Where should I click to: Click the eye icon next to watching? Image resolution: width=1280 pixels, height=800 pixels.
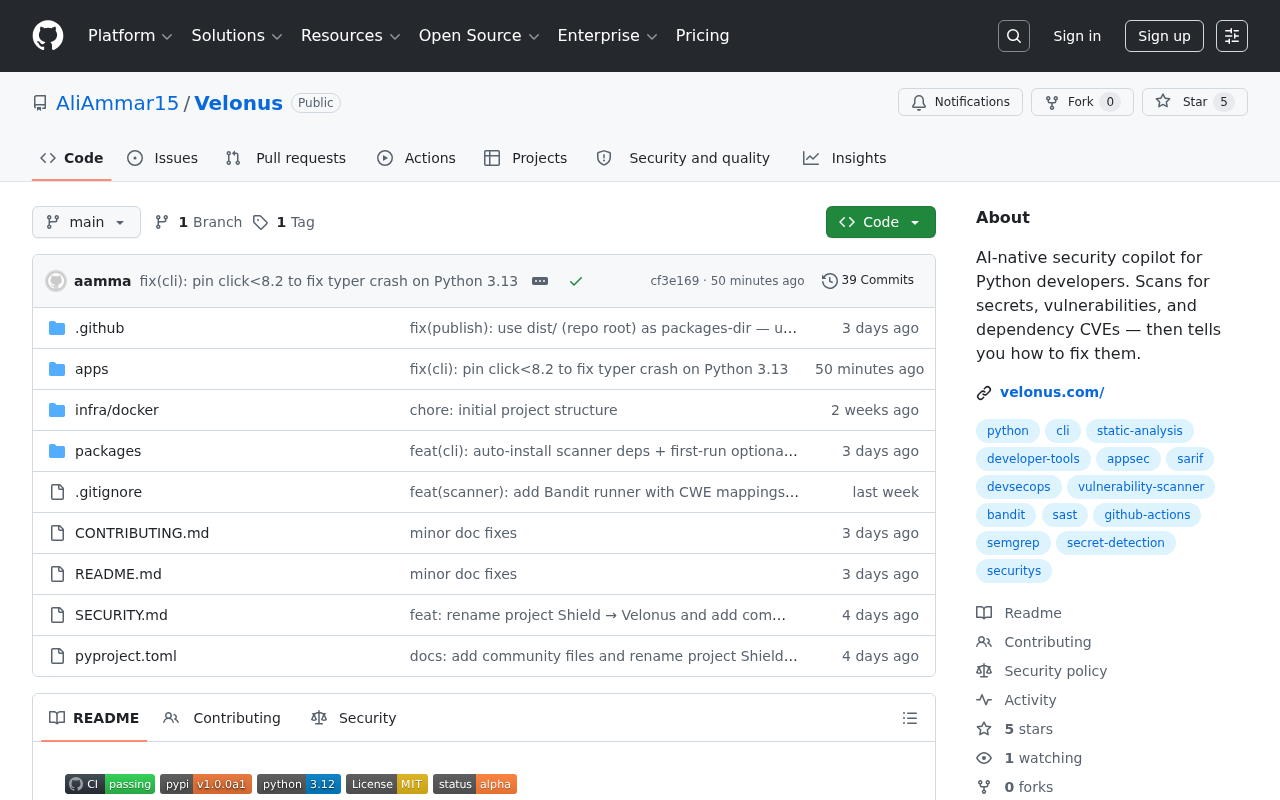984,758
